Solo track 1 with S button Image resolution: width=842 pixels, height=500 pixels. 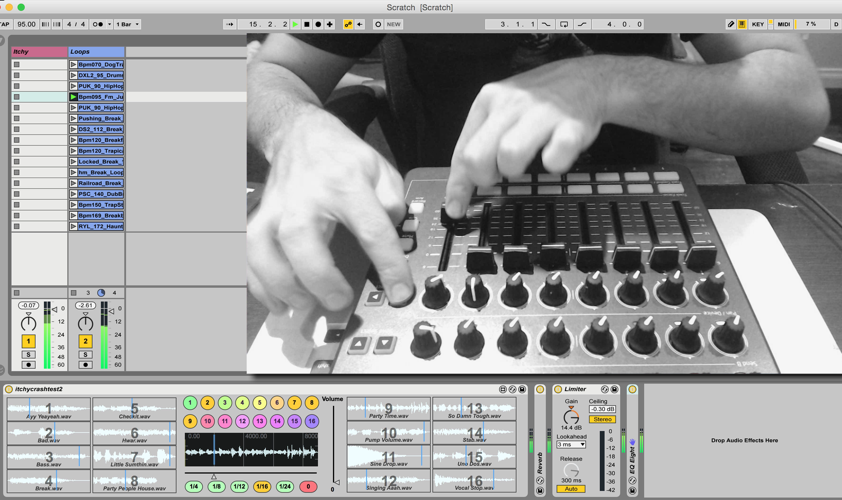pos(28,355)
